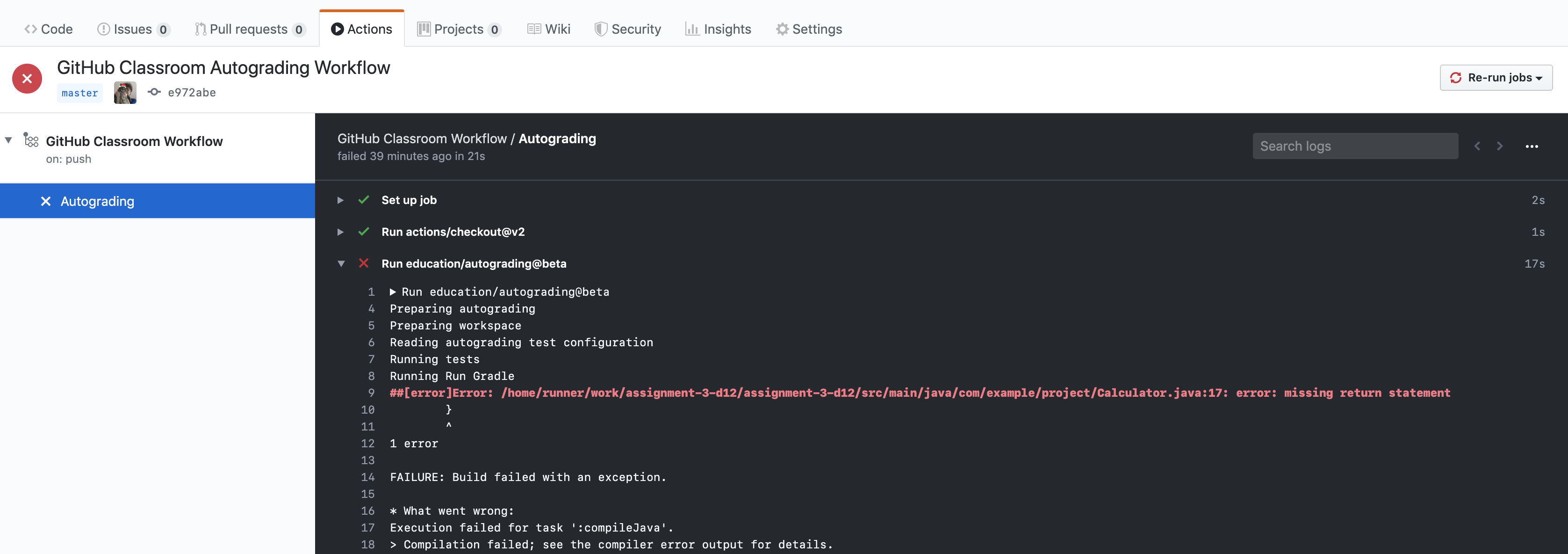
Task: Click the Search logs field
Action: tap(1355, 146)
